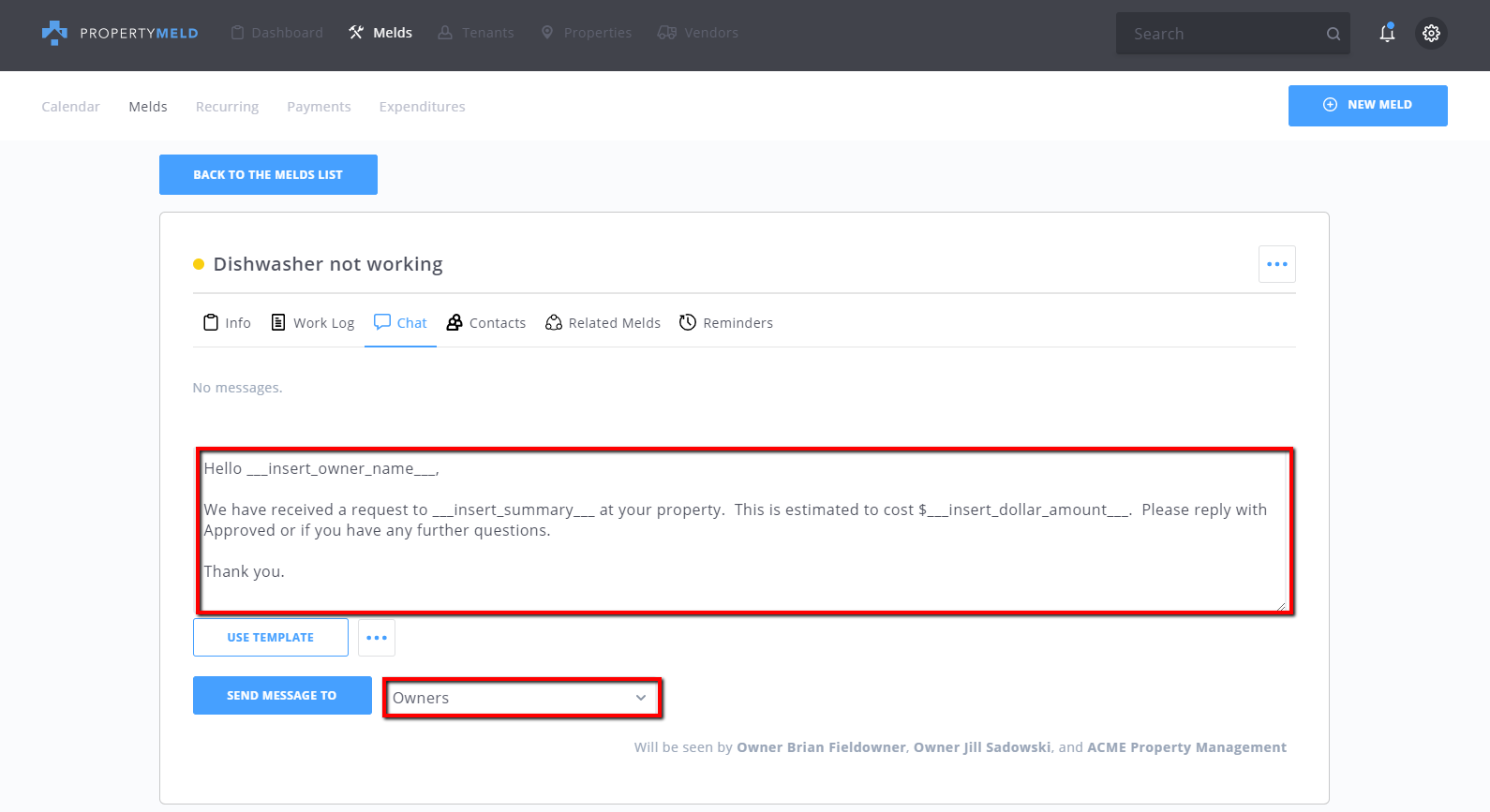The image size is (1490, 812).
Task: Click Owner Brian Fieldowner name
Action: pos(821,747)
